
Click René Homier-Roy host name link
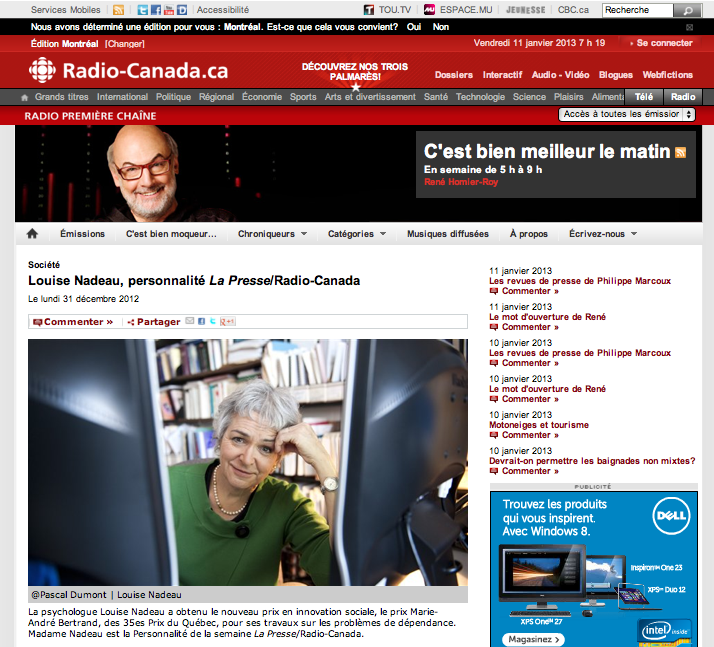point(461,182)
